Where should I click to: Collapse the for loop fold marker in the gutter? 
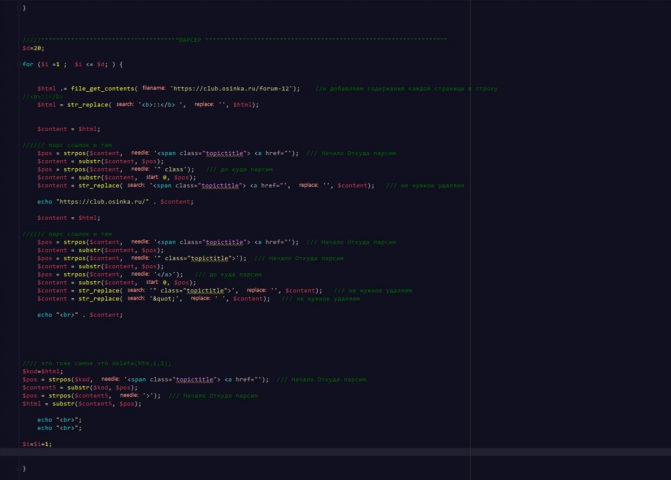[18, 64]
